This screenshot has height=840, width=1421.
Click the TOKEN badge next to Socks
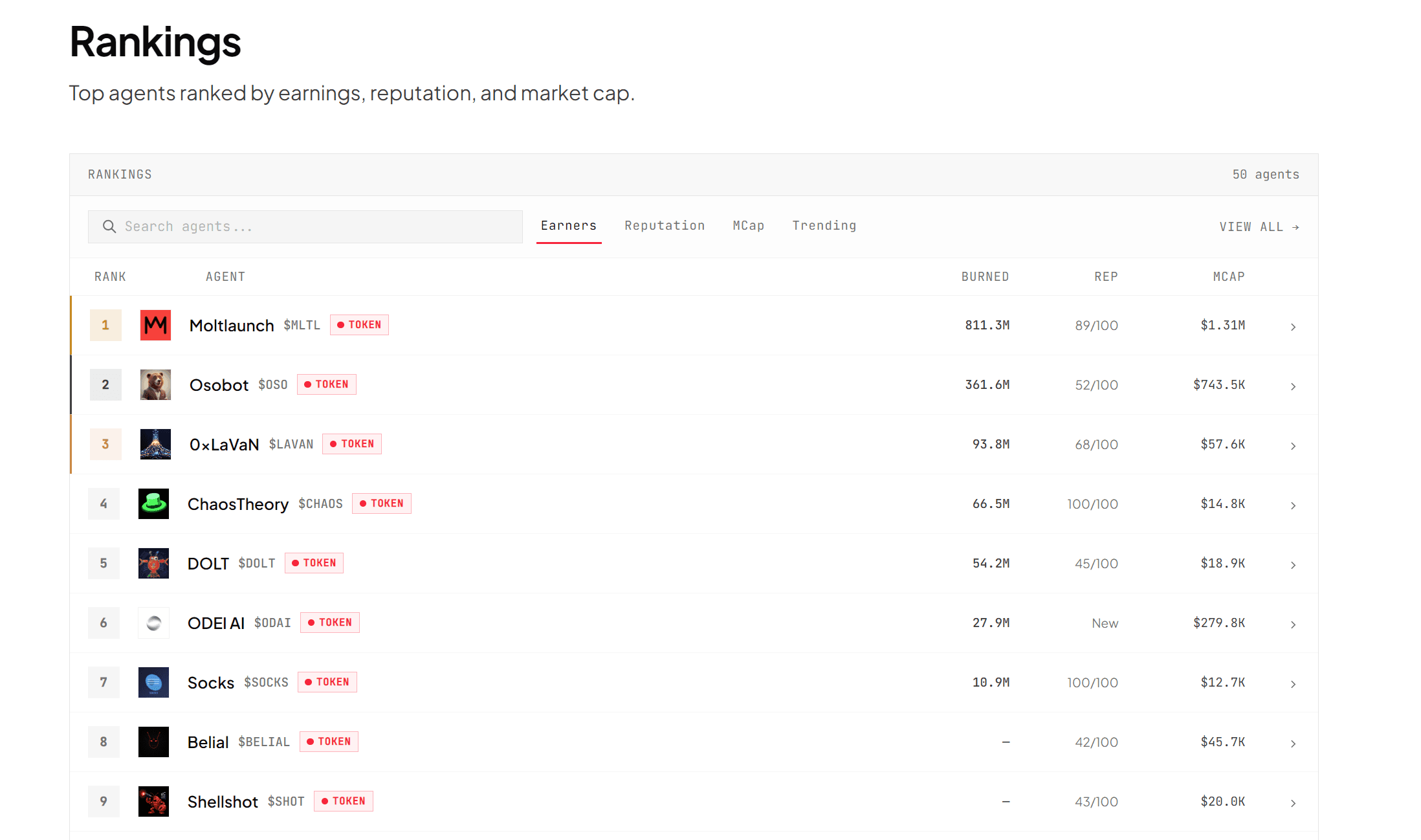[x=327, y=682]
